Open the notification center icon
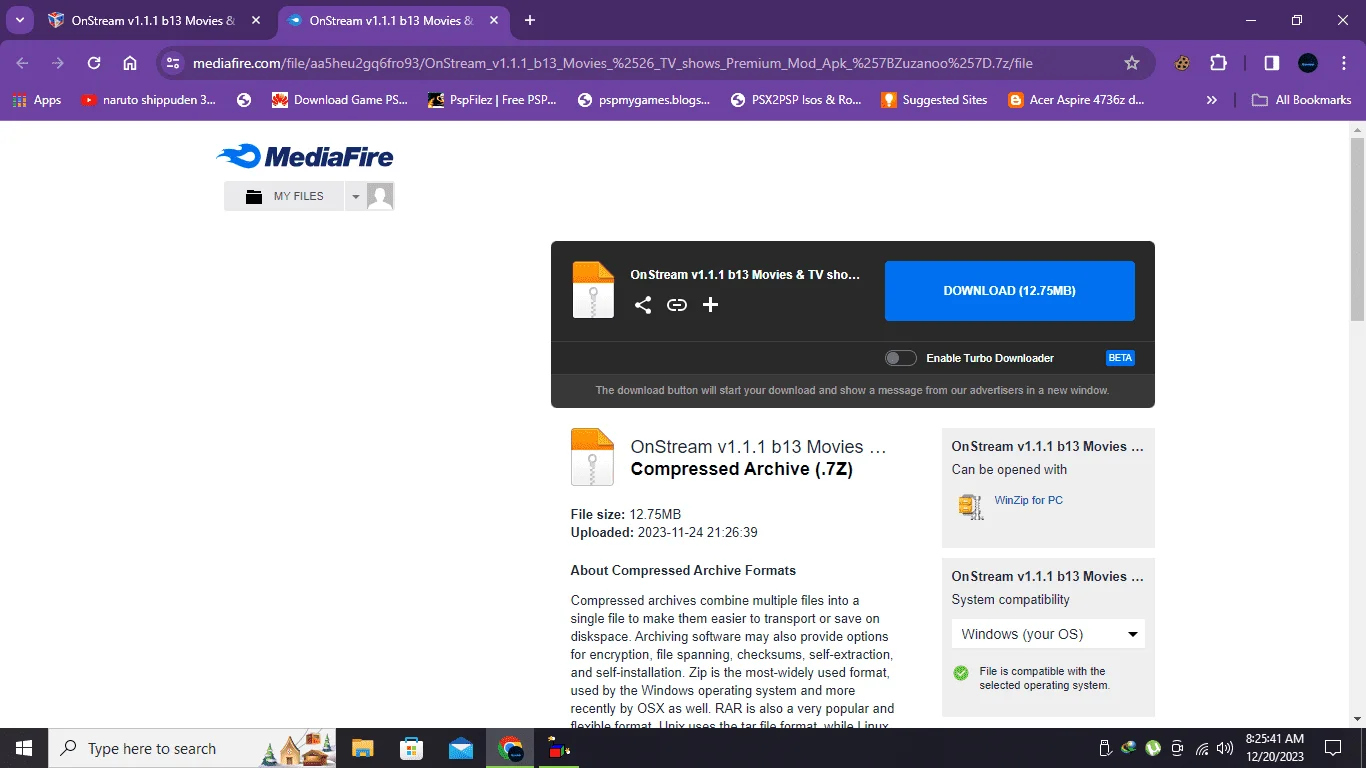 (1332, 748)
